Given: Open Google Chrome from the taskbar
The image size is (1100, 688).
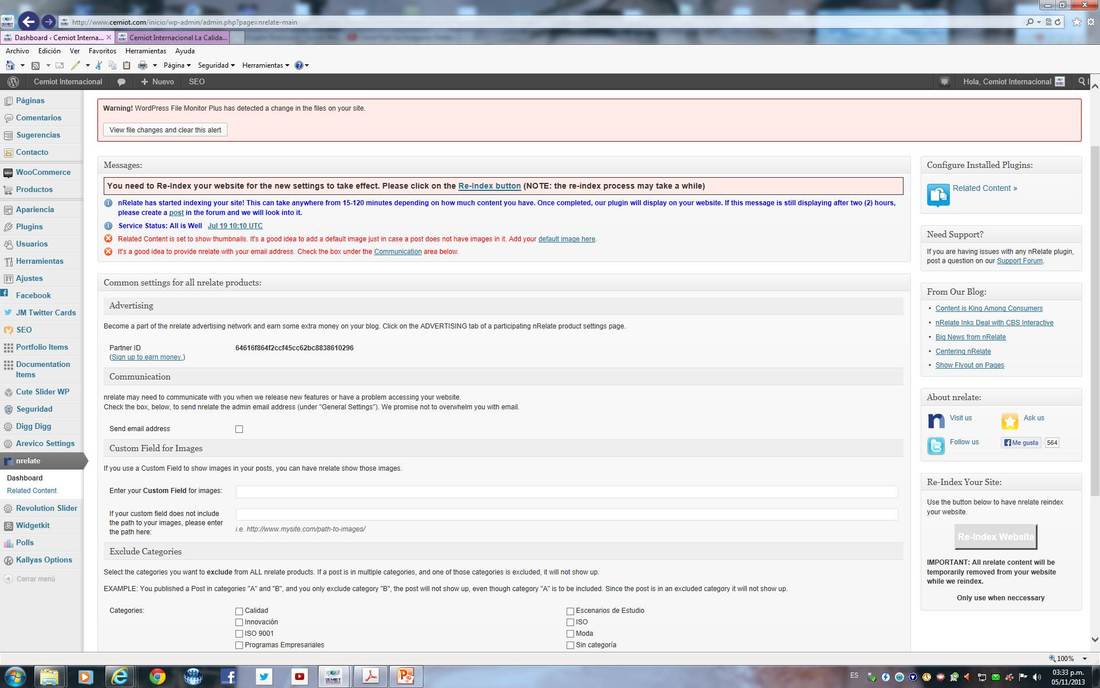Looking at the screenshot, I should [x=157, y=676].
